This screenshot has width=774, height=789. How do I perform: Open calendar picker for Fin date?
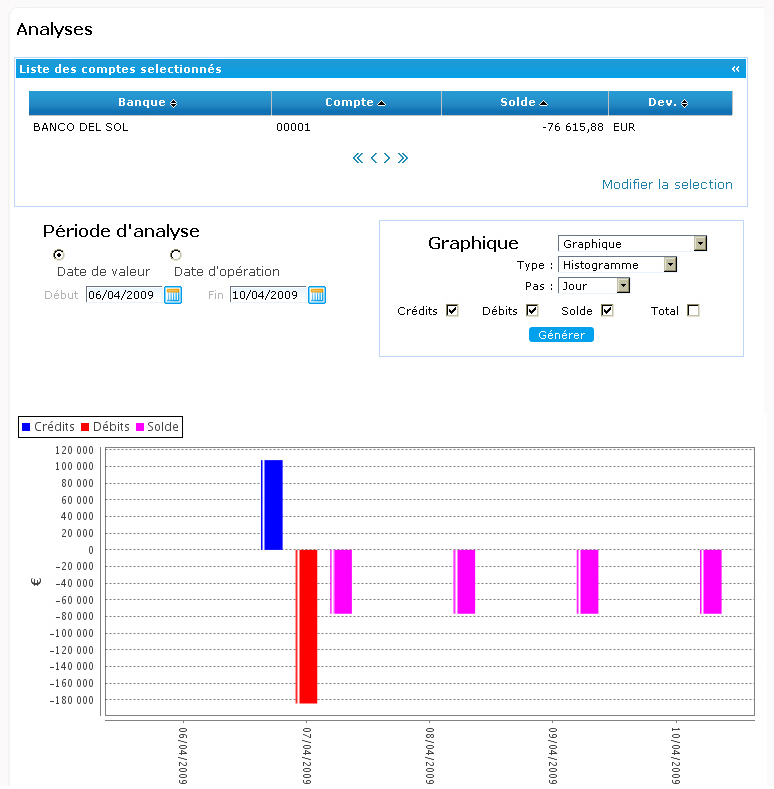(x=317, y=295)
